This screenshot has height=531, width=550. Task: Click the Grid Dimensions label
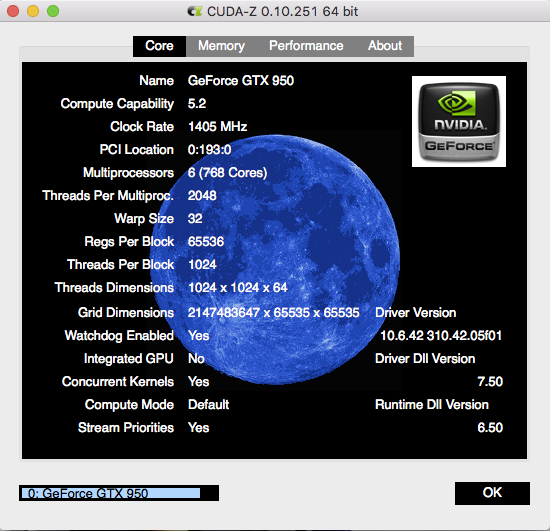(x=126, y=313)
